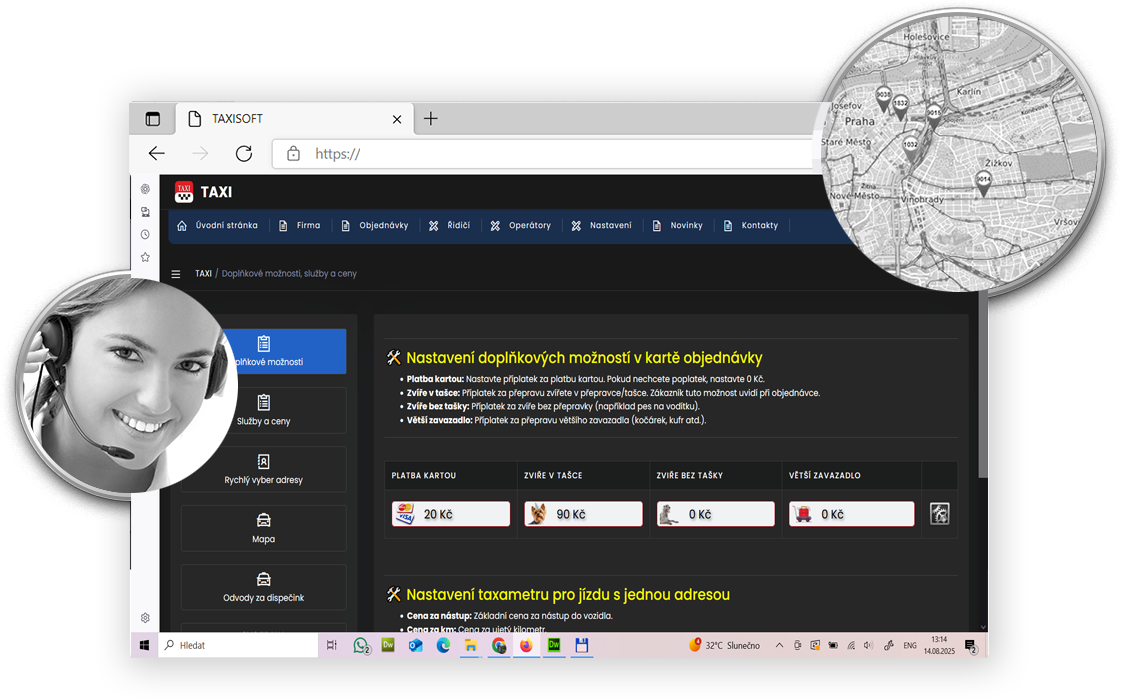Viewport: 1121px width, 699px height.
Task: Edit the Zvíře v tašce 90 Kč field
Action: click(583, 514)
